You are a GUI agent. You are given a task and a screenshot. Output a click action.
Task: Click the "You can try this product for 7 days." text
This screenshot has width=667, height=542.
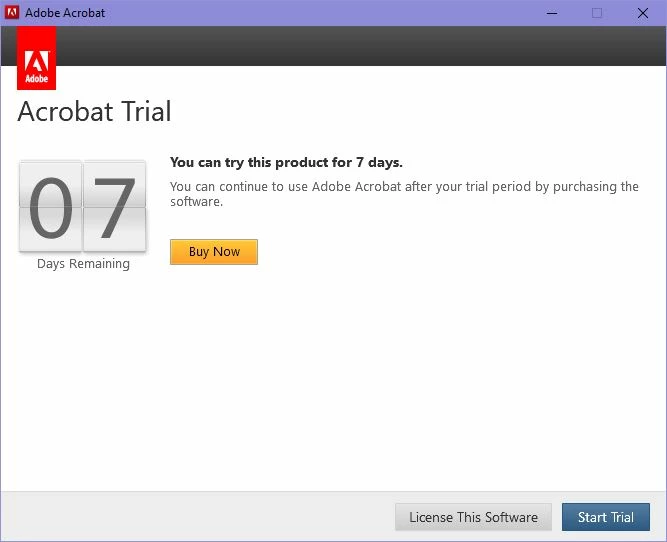[x=286, y=162]
